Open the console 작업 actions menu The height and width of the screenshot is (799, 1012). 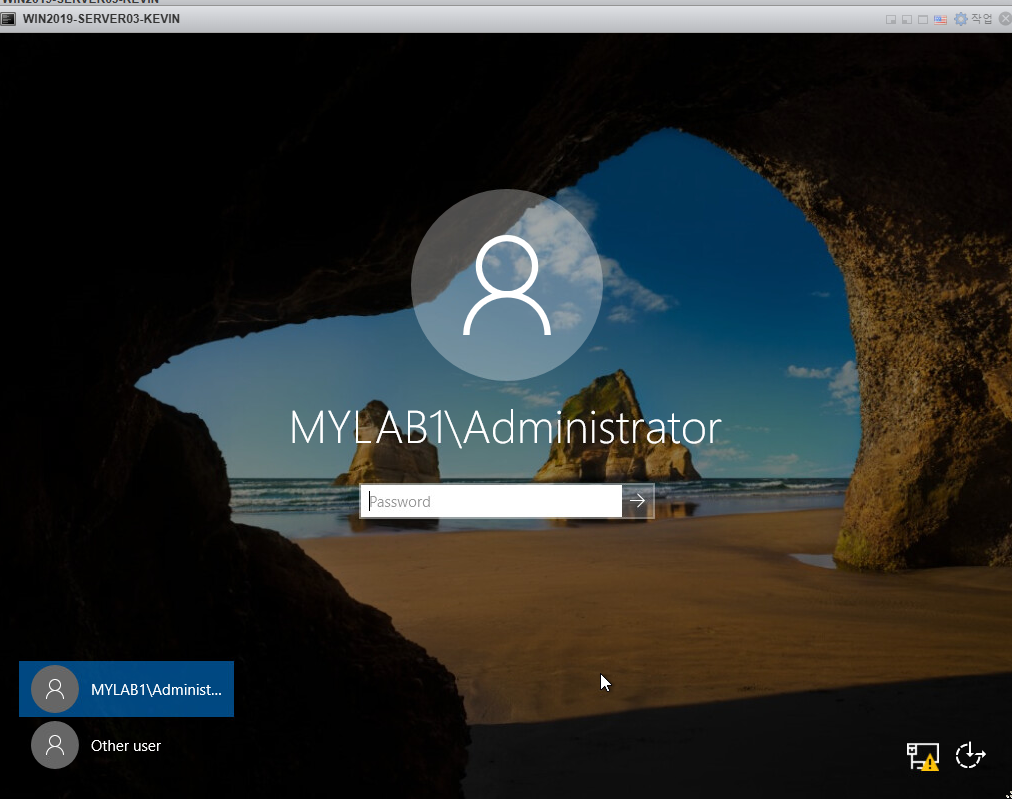click(973, 19)
